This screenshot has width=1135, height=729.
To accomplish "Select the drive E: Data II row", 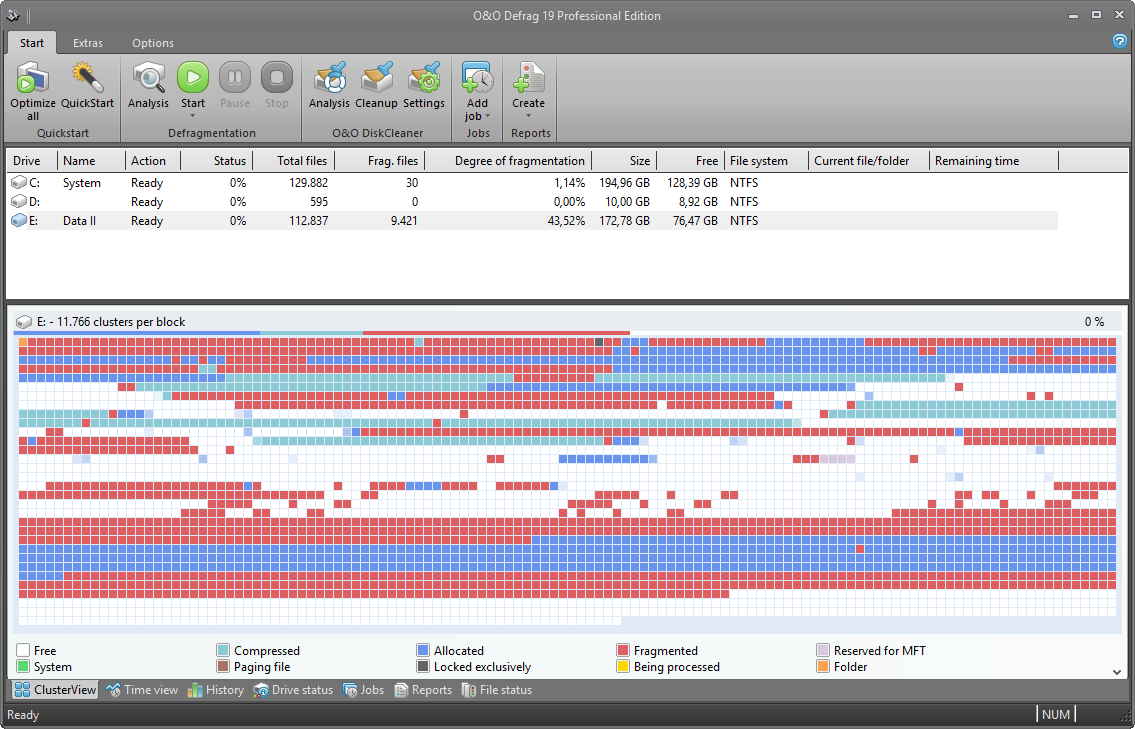I will point(300,221).
